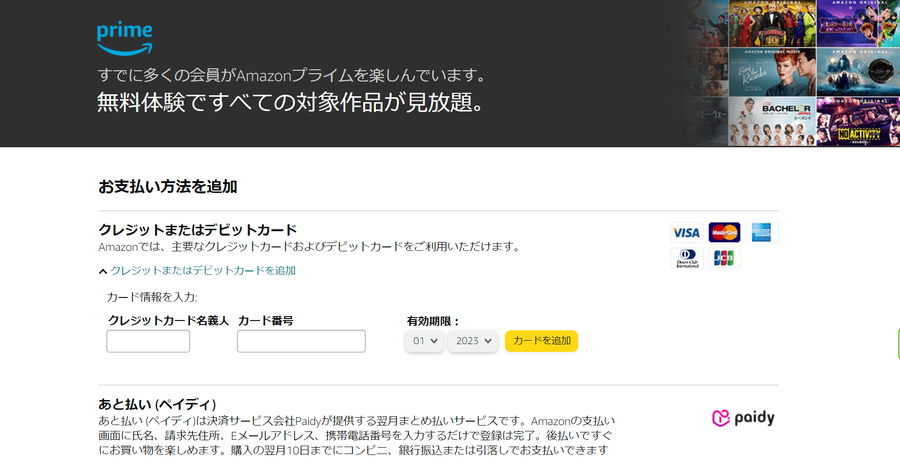Screen dimensions: 900x458
Task: Click the Diners Club logo
Action: 686,258
